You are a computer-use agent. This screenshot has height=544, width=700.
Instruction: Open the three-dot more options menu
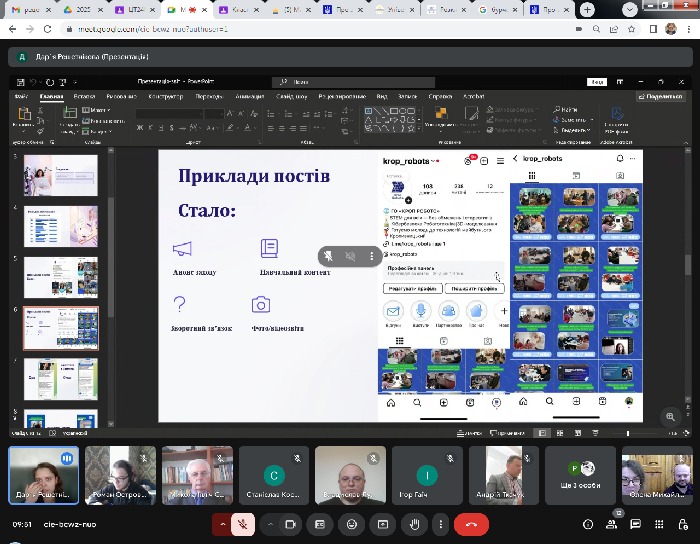[x=440, y=523]
